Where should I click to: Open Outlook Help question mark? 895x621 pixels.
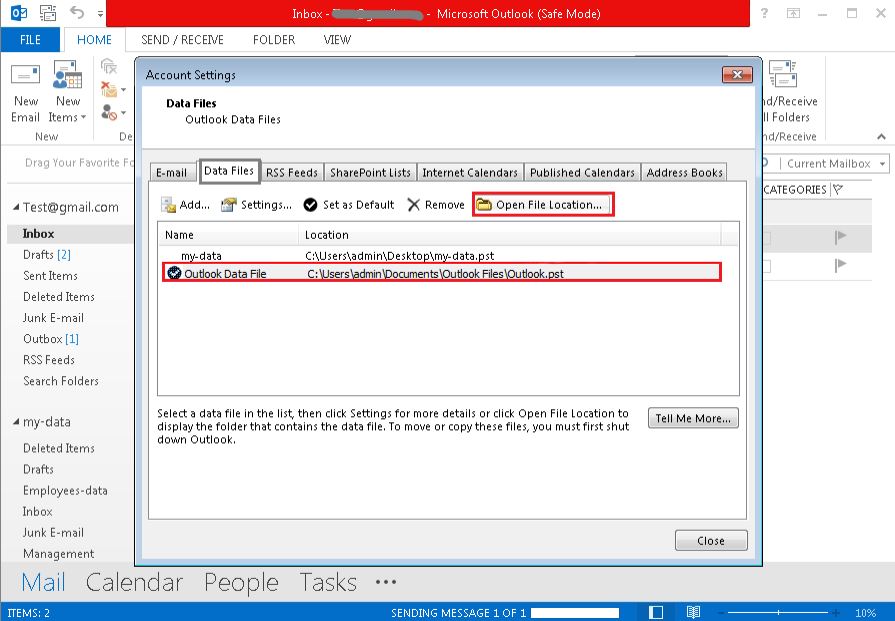point(764,13)
